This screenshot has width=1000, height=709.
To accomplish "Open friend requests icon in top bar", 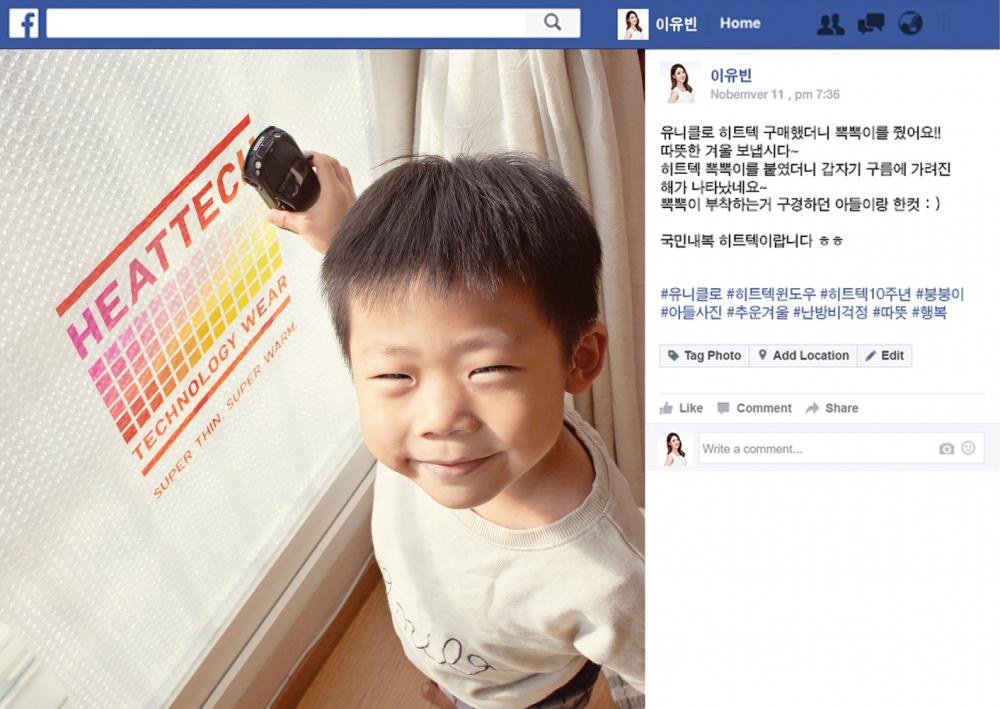I will pyautogui.click(x=830, y=24).
